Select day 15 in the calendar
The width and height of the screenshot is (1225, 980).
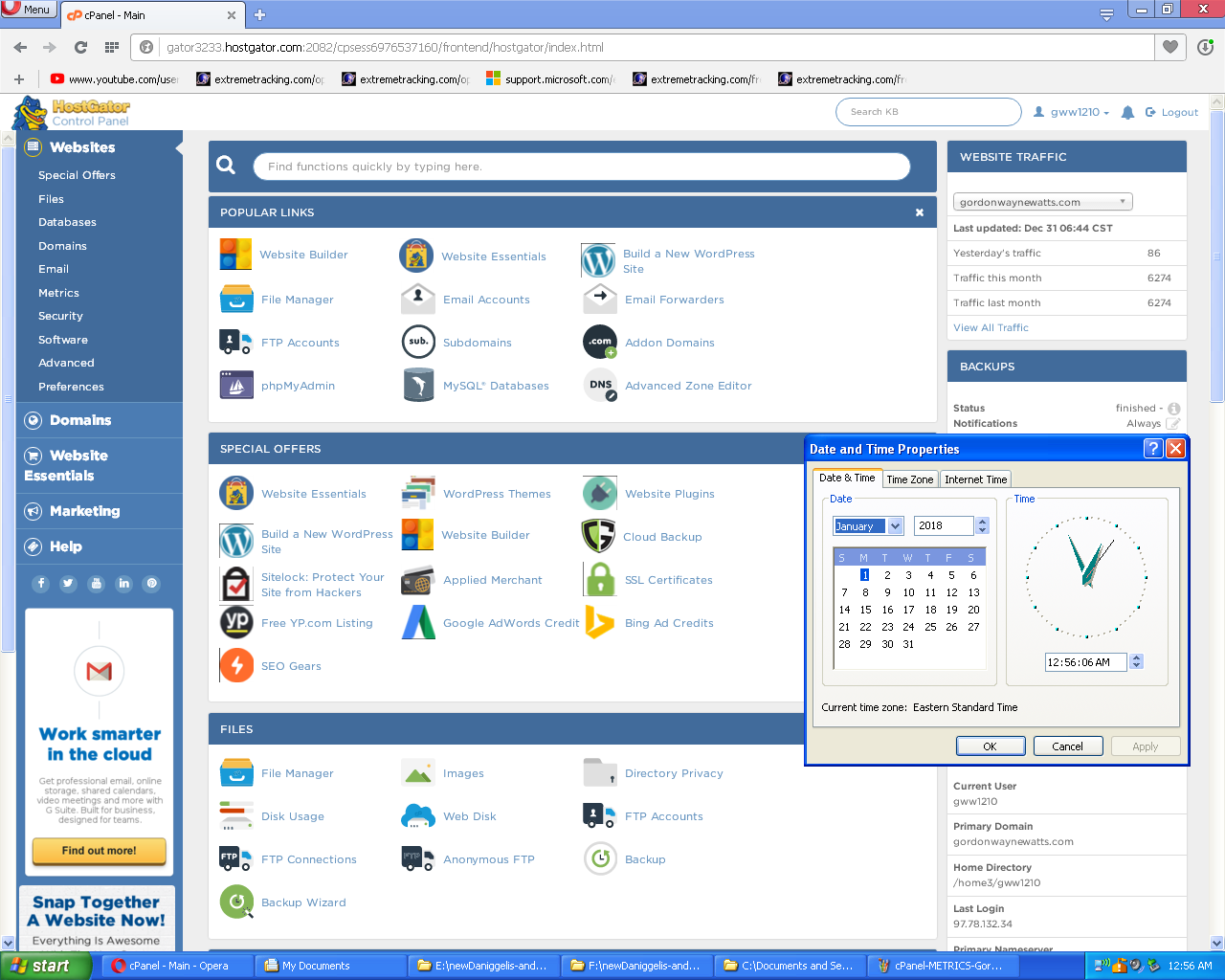point(865,610)
